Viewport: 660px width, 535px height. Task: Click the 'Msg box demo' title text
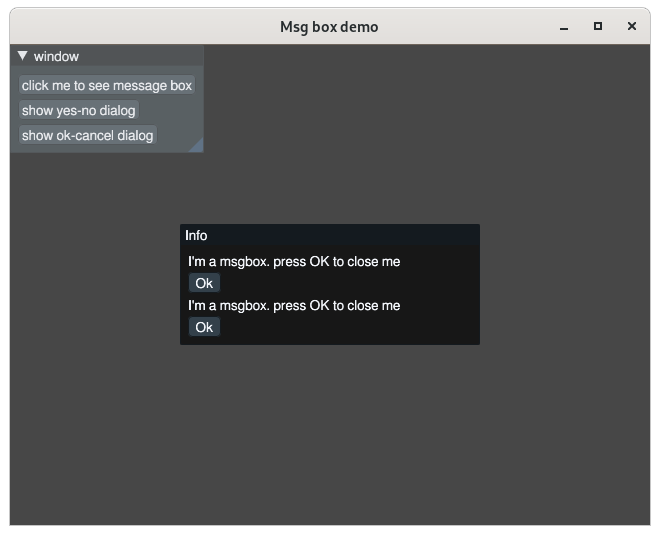click(329, 27)
